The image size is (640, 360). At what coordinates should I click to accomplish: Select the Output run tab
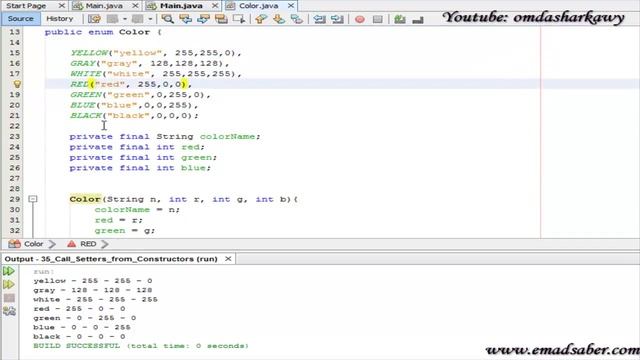point(111,259)
